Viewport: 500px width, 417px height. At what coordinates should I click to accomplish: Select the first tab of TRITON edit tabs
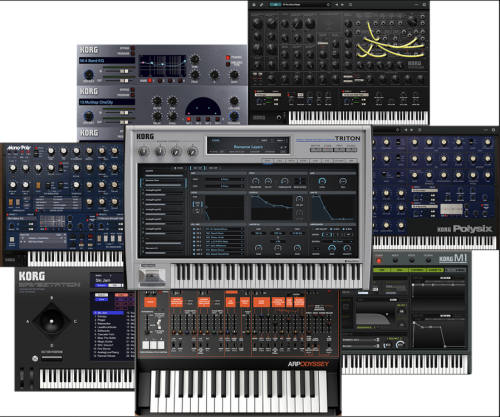click(x=268, y=161)
